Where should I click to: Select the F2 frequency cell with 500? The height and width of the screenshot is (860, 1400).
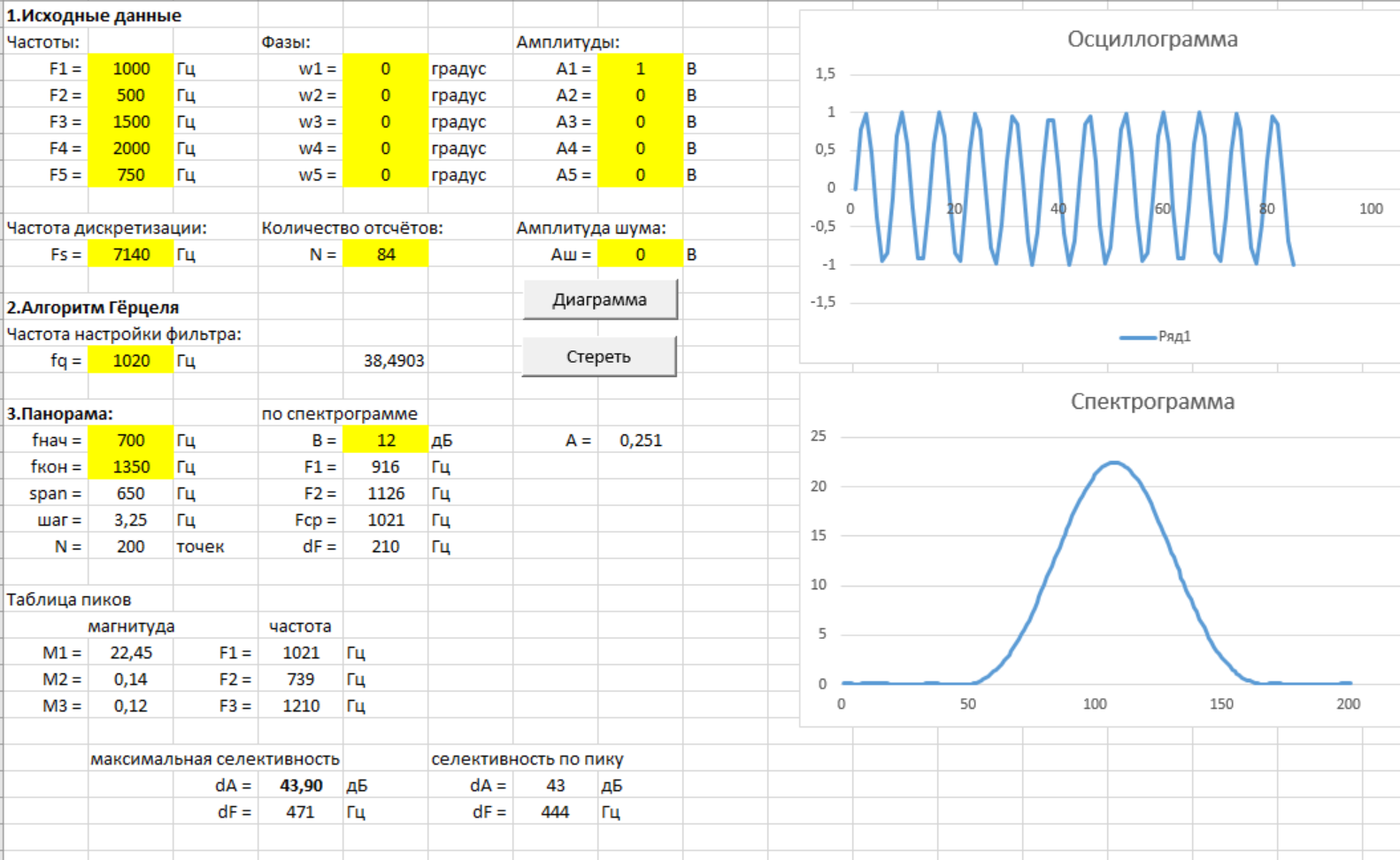(131, 96)
